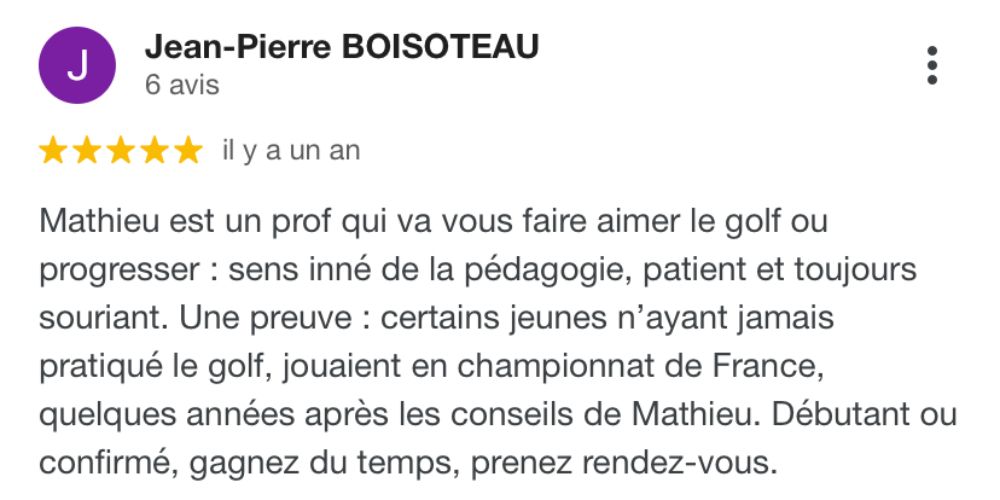Click the second yellow rating star
Viewport: 1000px width, 500px height.
point(86,152)
